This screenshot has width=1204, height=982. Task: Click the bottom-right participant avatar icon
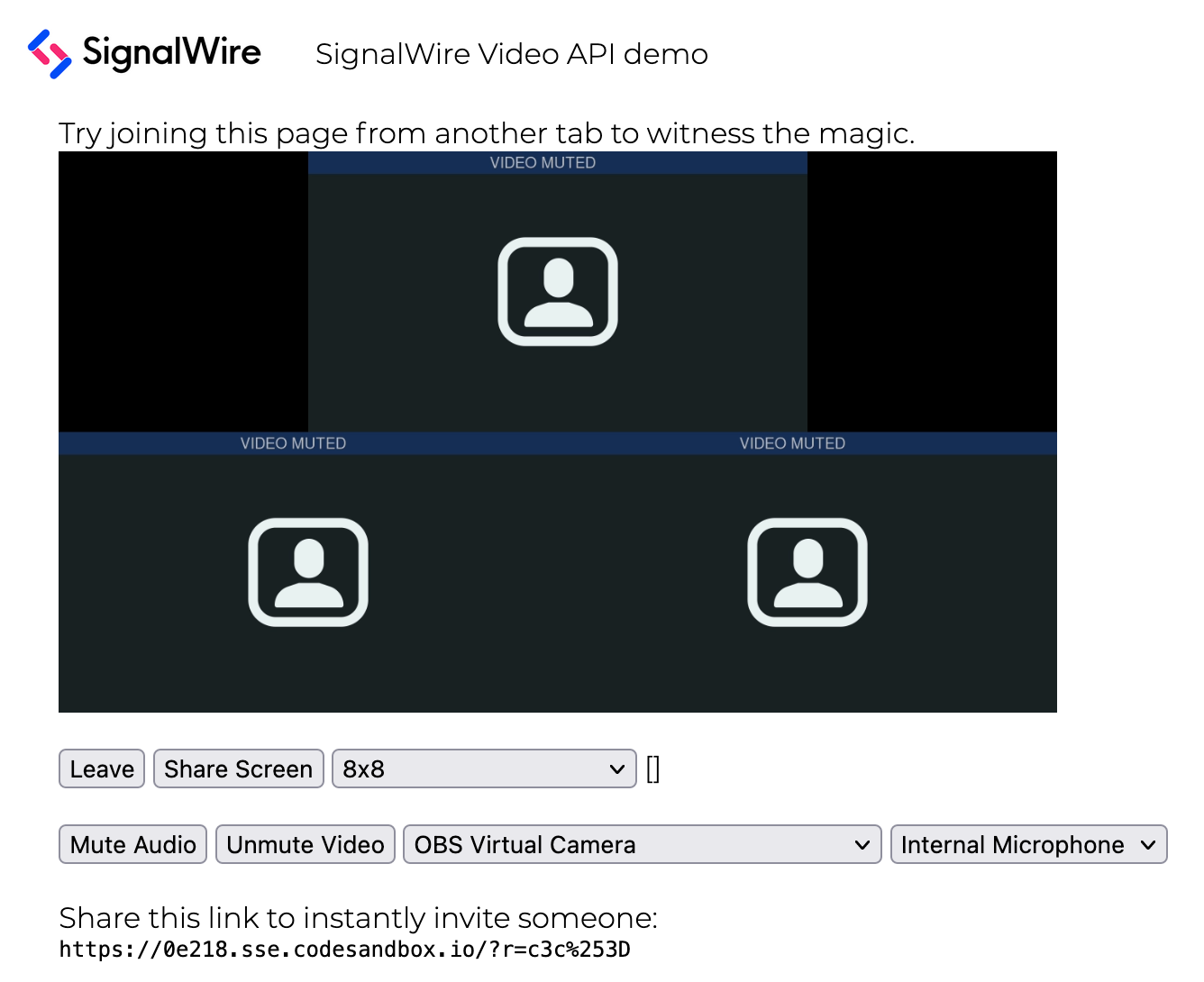pos(807,571)
